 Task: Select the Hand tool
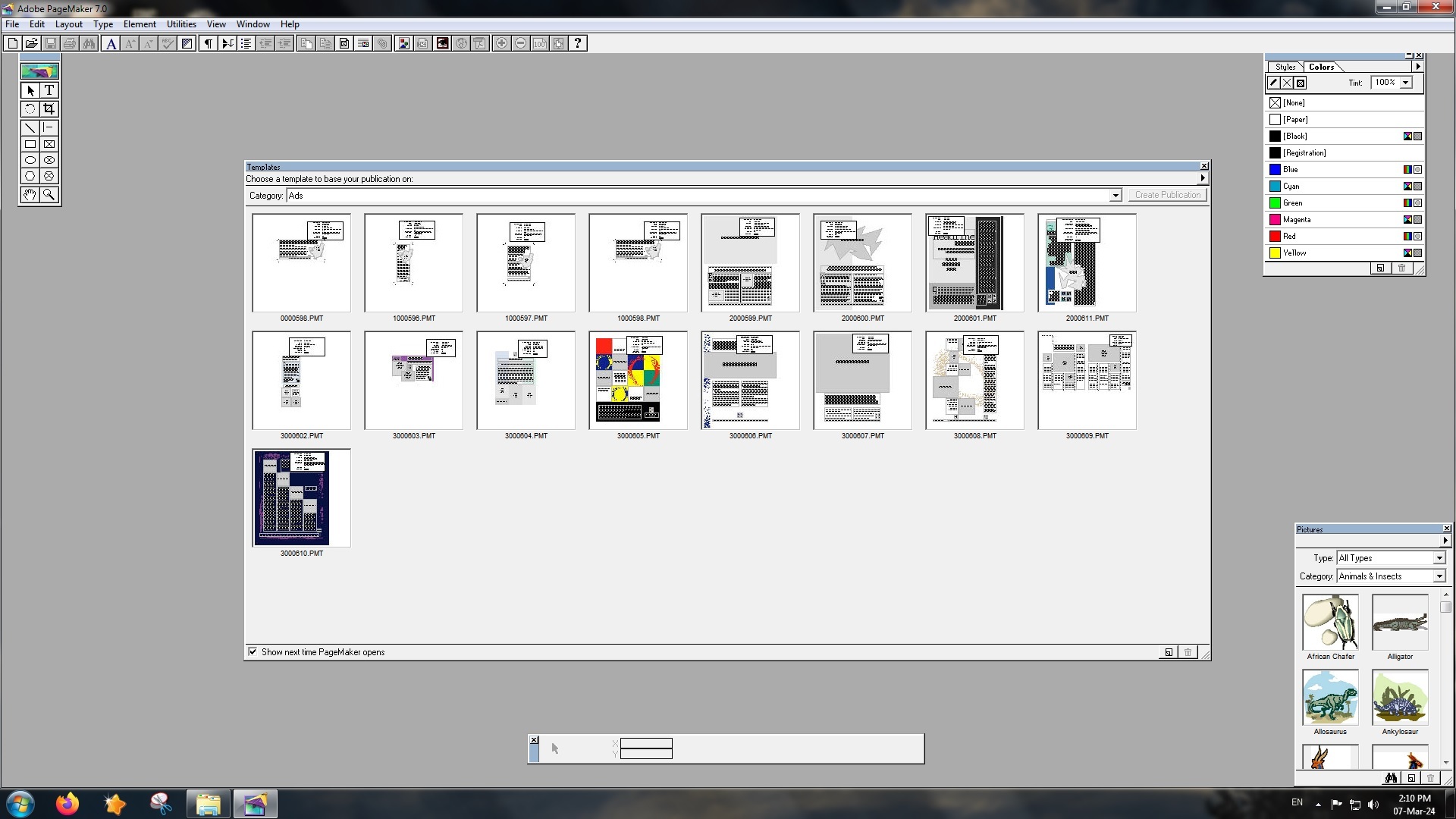[30, 195]
